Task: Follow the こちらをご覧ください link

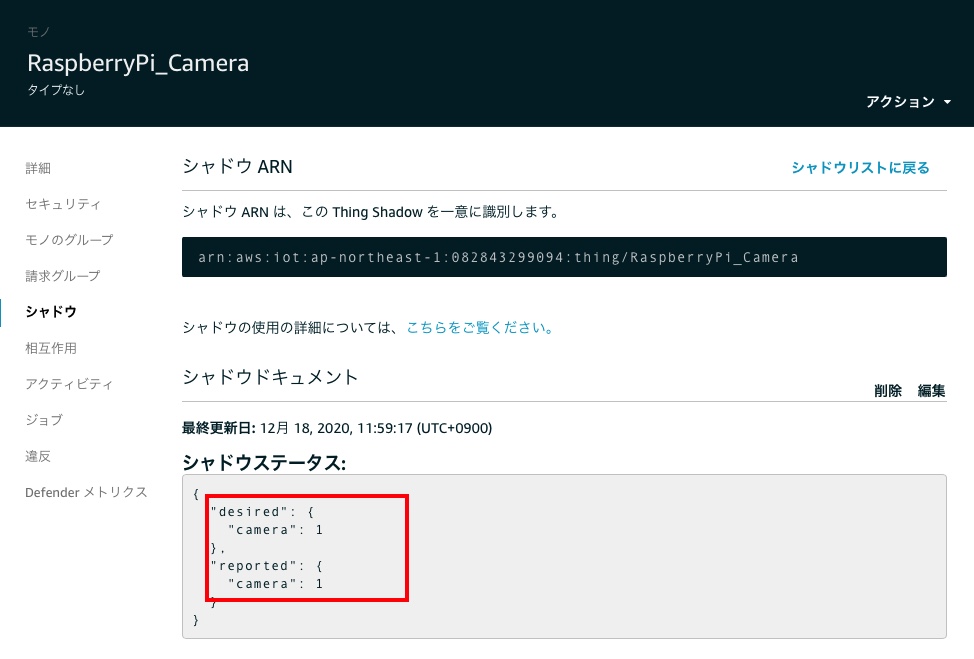Action: [x=480, y=327]
